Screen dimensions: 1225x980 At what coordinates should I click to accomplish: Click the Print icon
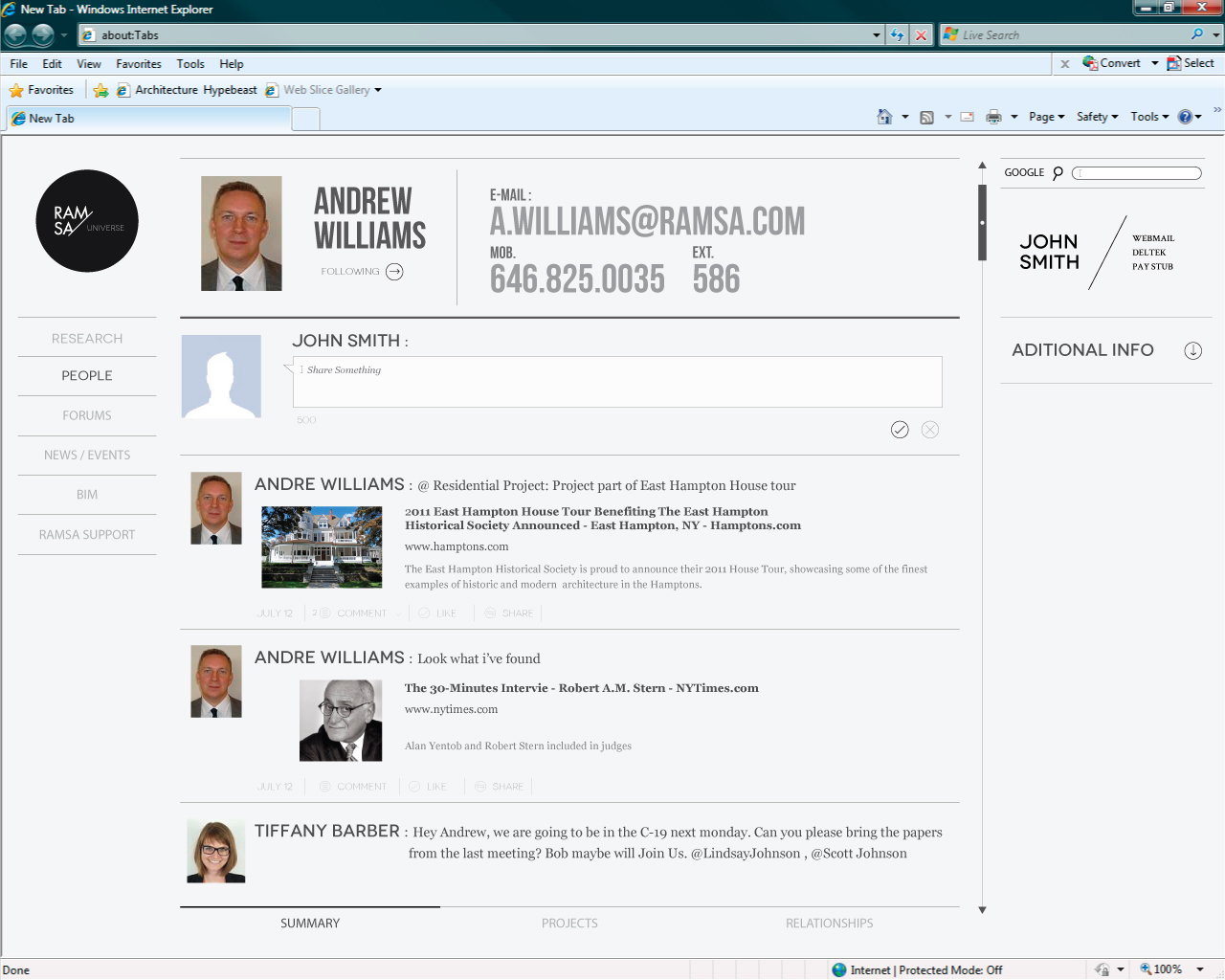point(994,117)
